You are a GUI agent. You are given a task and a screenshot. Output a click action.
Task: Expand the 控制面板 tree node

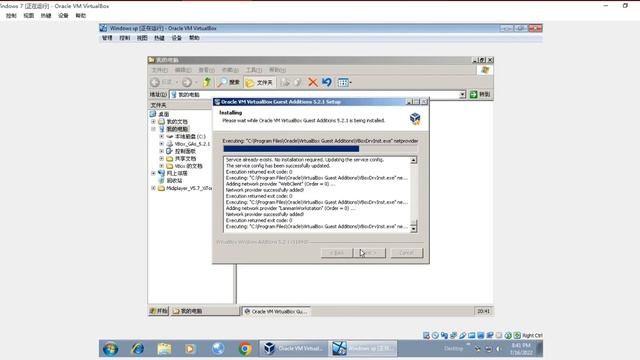pos(162,151)
